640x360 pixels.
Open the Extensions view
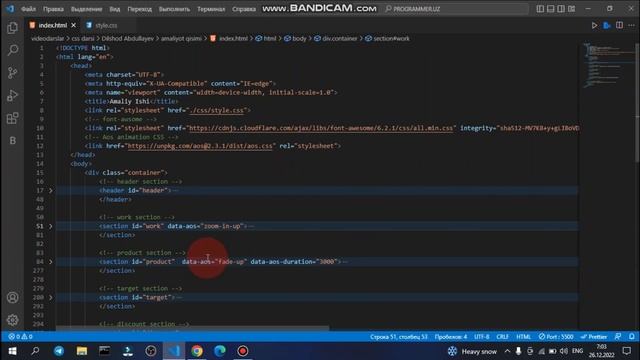(x=13, y=118)
